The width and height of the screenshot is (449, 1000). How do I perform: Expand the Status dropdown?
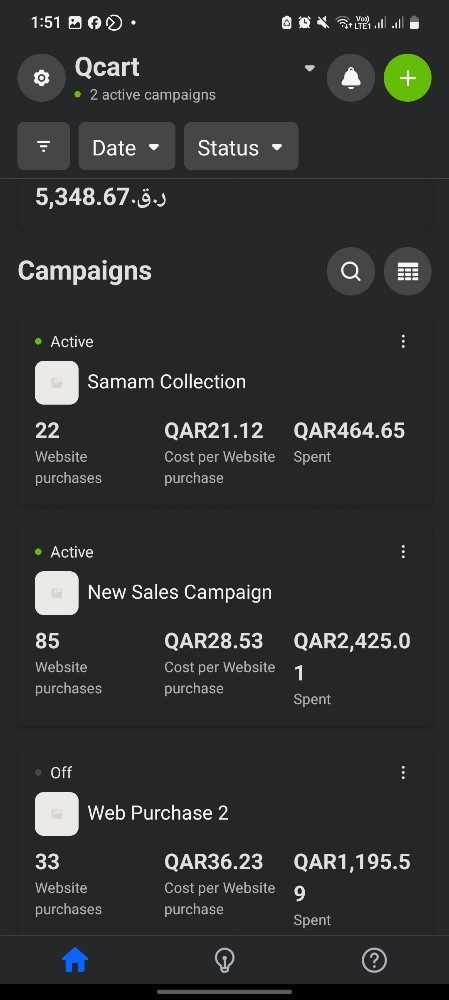click(241, 147)
